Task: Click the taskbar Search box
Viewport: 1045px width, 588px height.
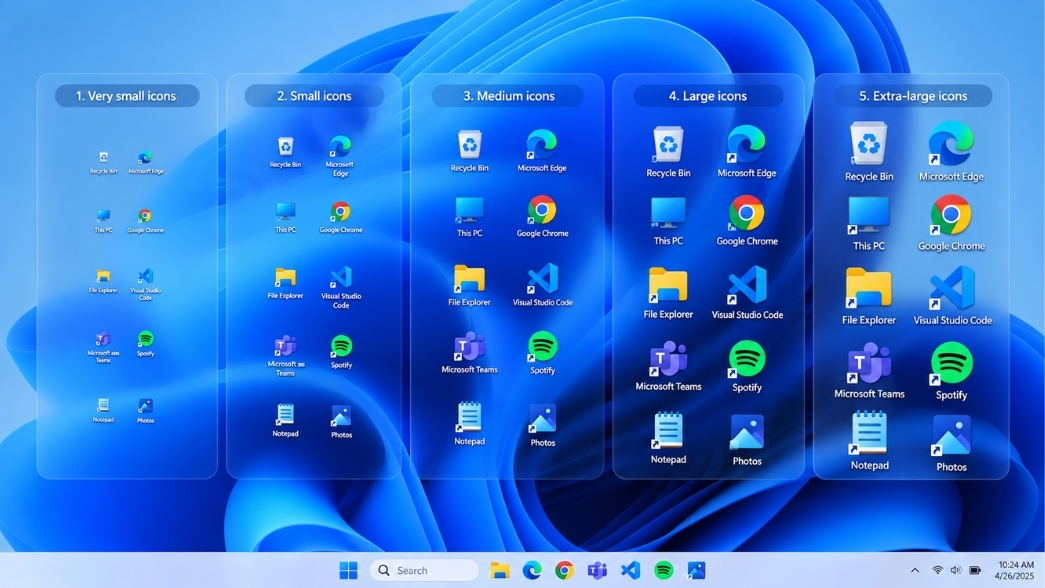Action: 425,571
